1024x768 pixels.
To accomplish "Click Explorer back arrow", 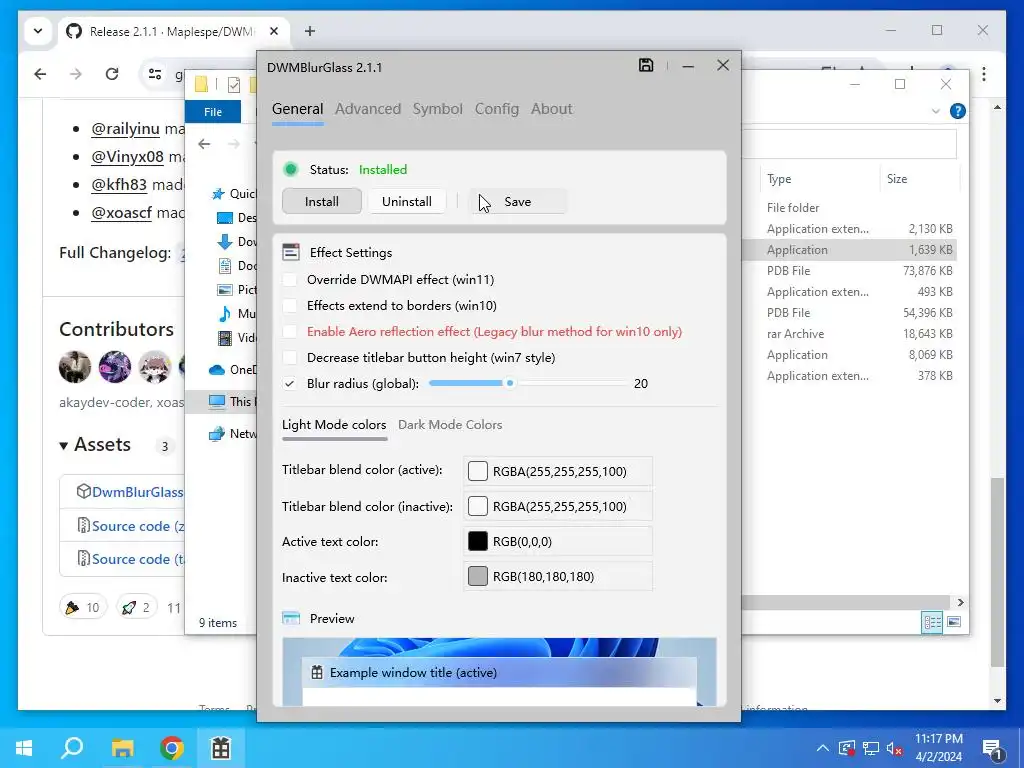I will tap(204, 144).
